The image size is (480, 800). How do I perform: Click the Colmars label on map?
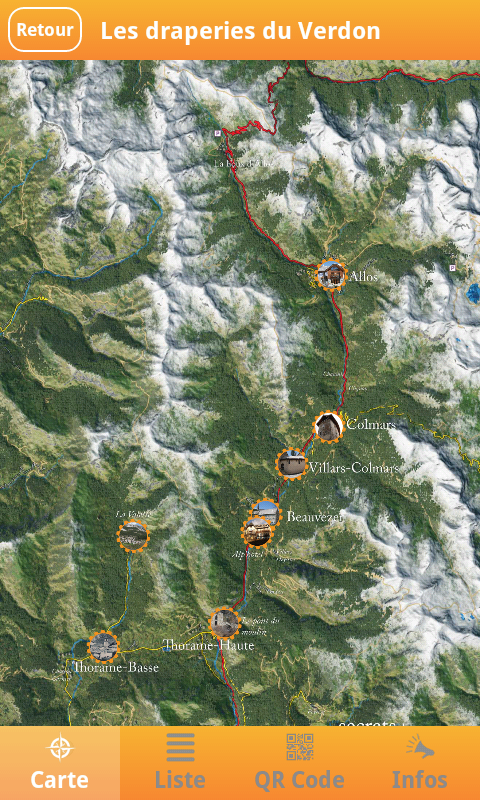click(x=371, y=424)
